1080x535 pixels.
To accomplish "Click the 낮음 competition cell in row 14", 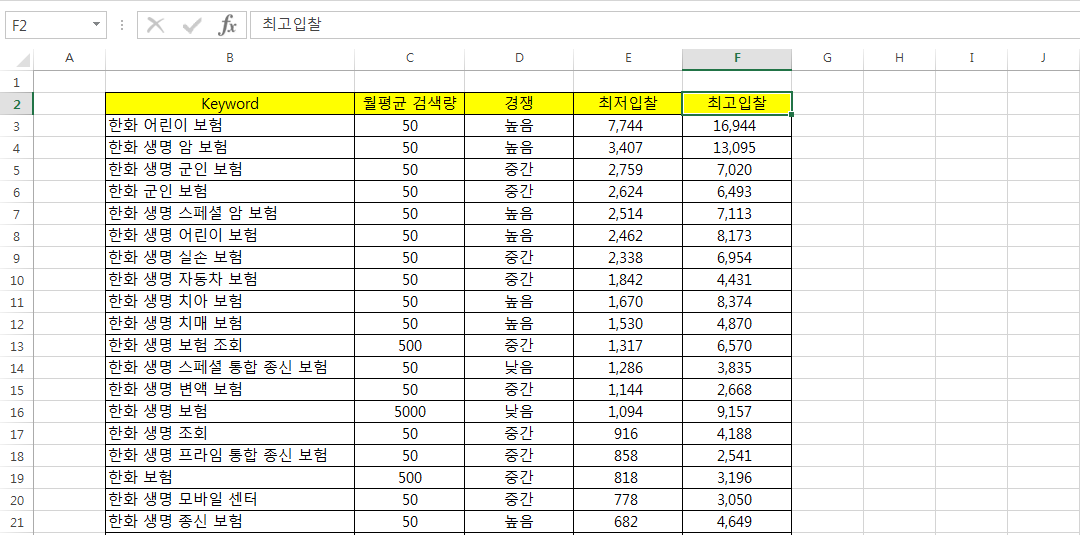I will click(519, 368).
